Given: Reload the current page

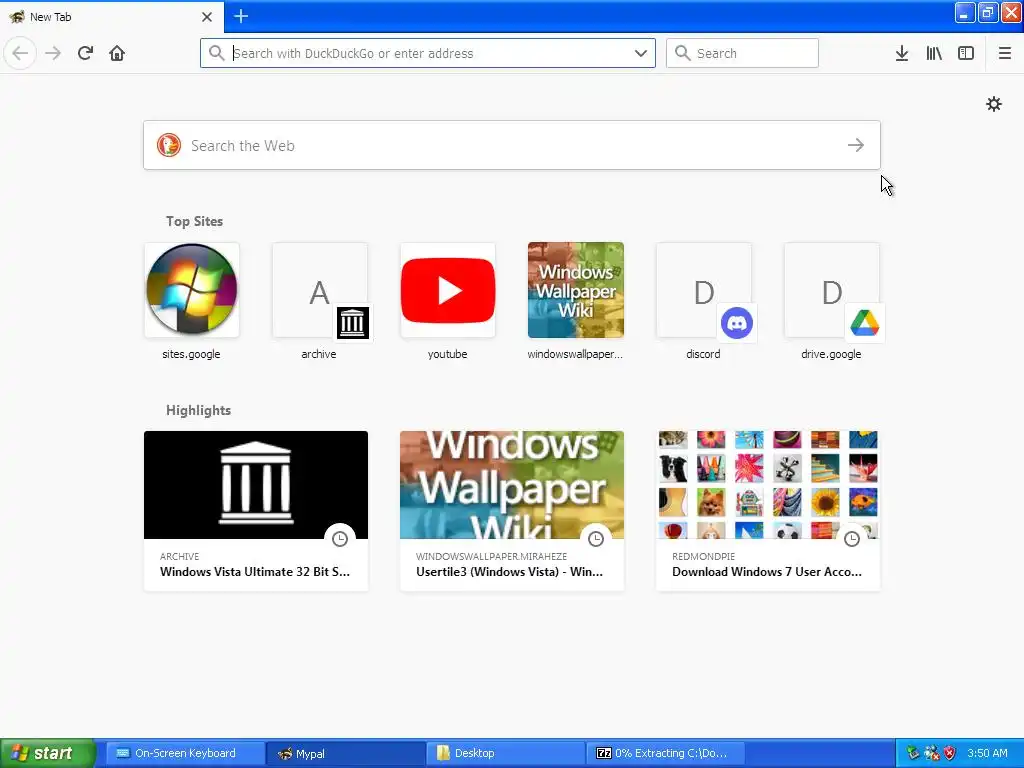Looking at the screenshot, I should pyautogui.click(x=85, y=53).
